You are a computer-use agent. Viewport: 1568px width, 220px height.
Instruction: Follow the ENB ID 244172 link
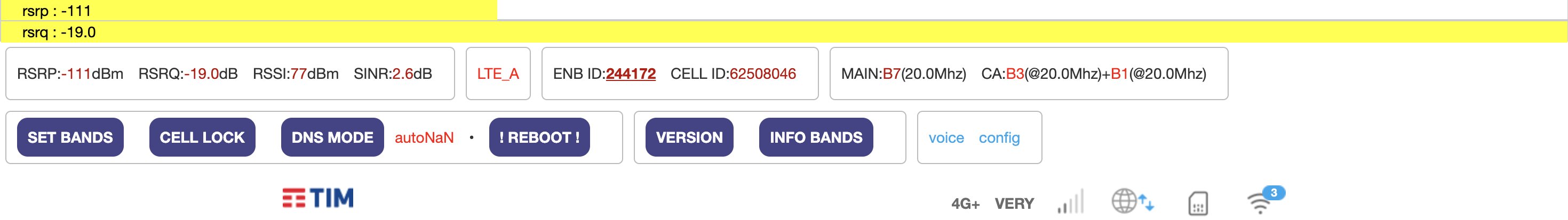(x=631, y=74)
